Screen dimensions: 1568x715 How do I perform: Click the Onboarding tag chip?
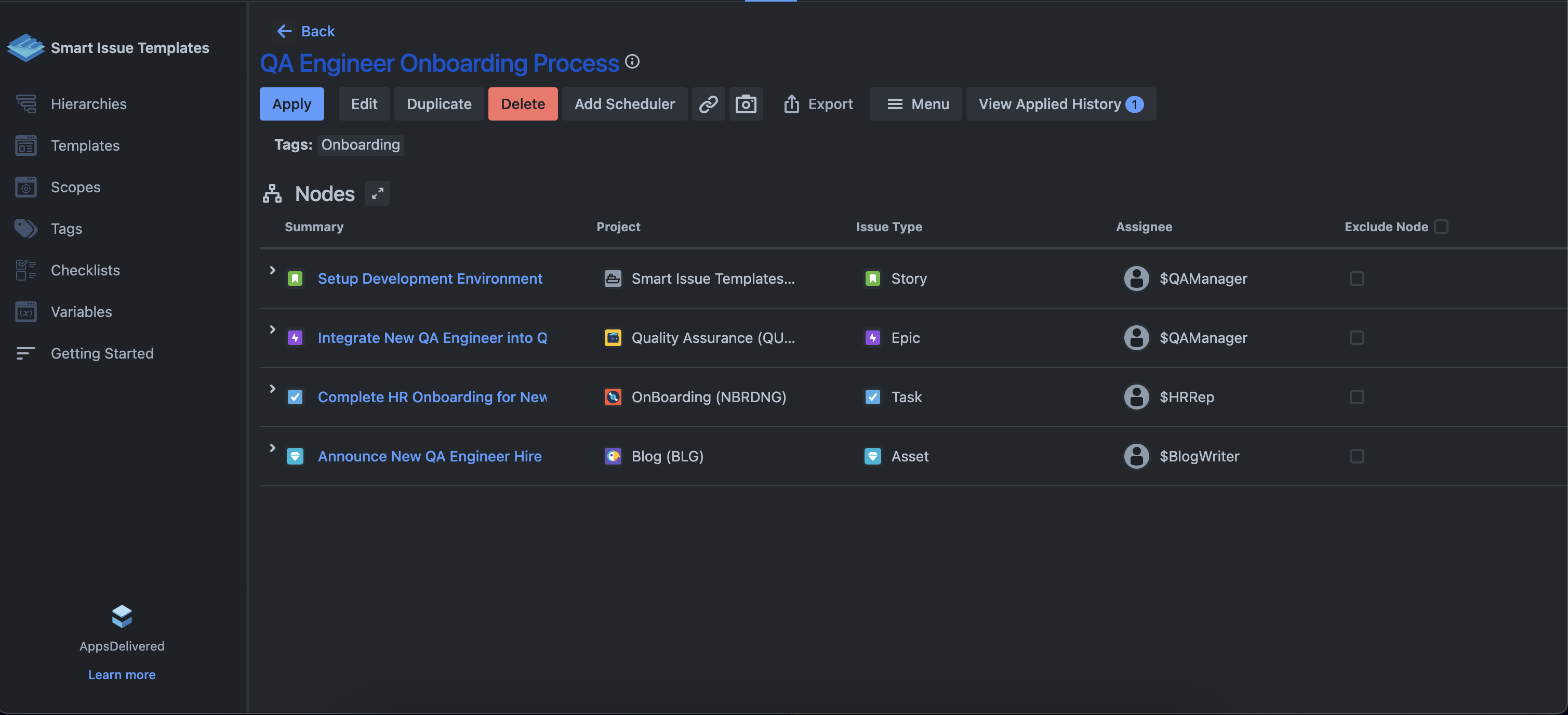point(361,145)
